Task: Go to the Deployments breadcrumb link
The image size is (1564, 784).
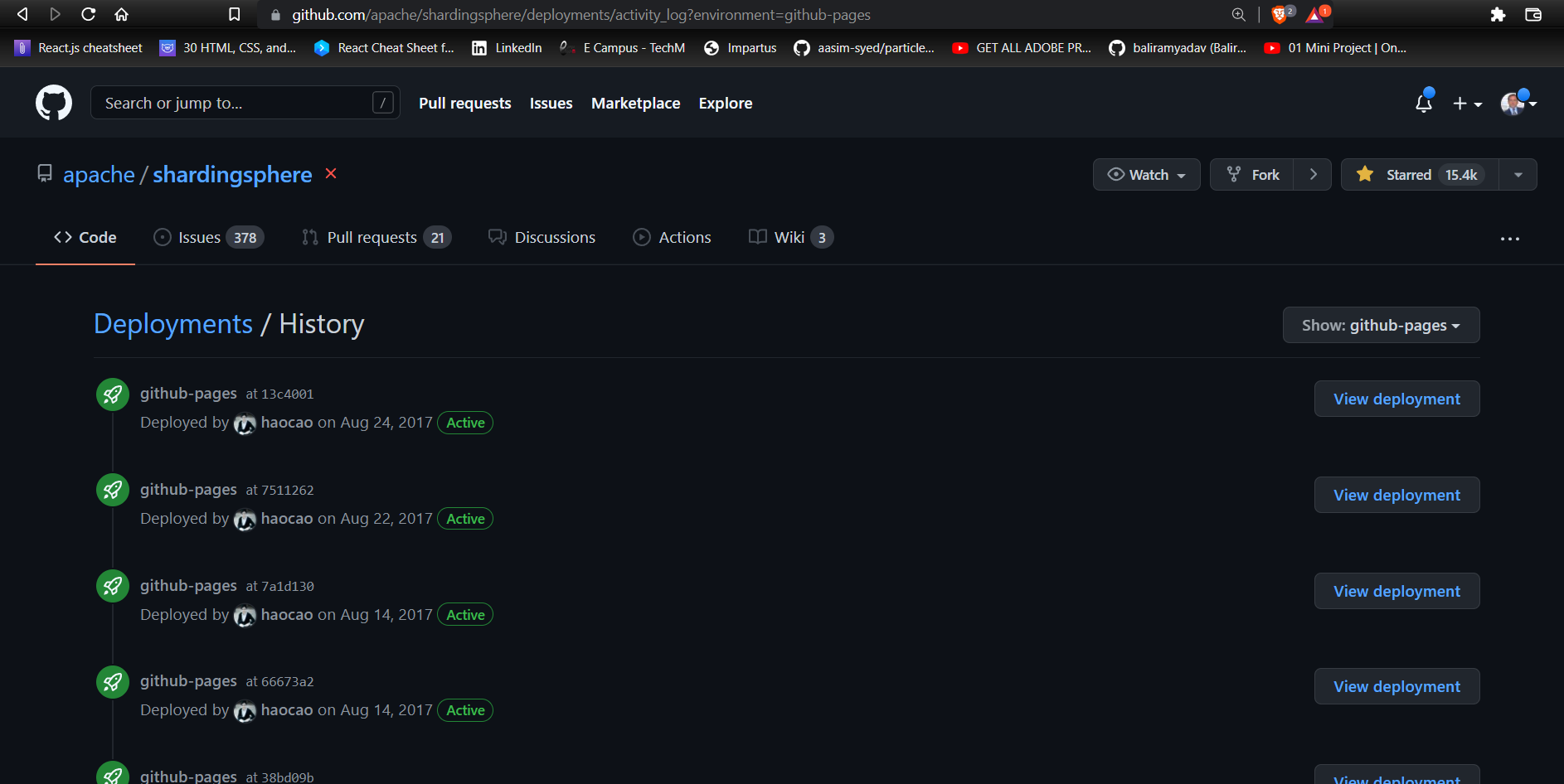Action: point(173,324)
